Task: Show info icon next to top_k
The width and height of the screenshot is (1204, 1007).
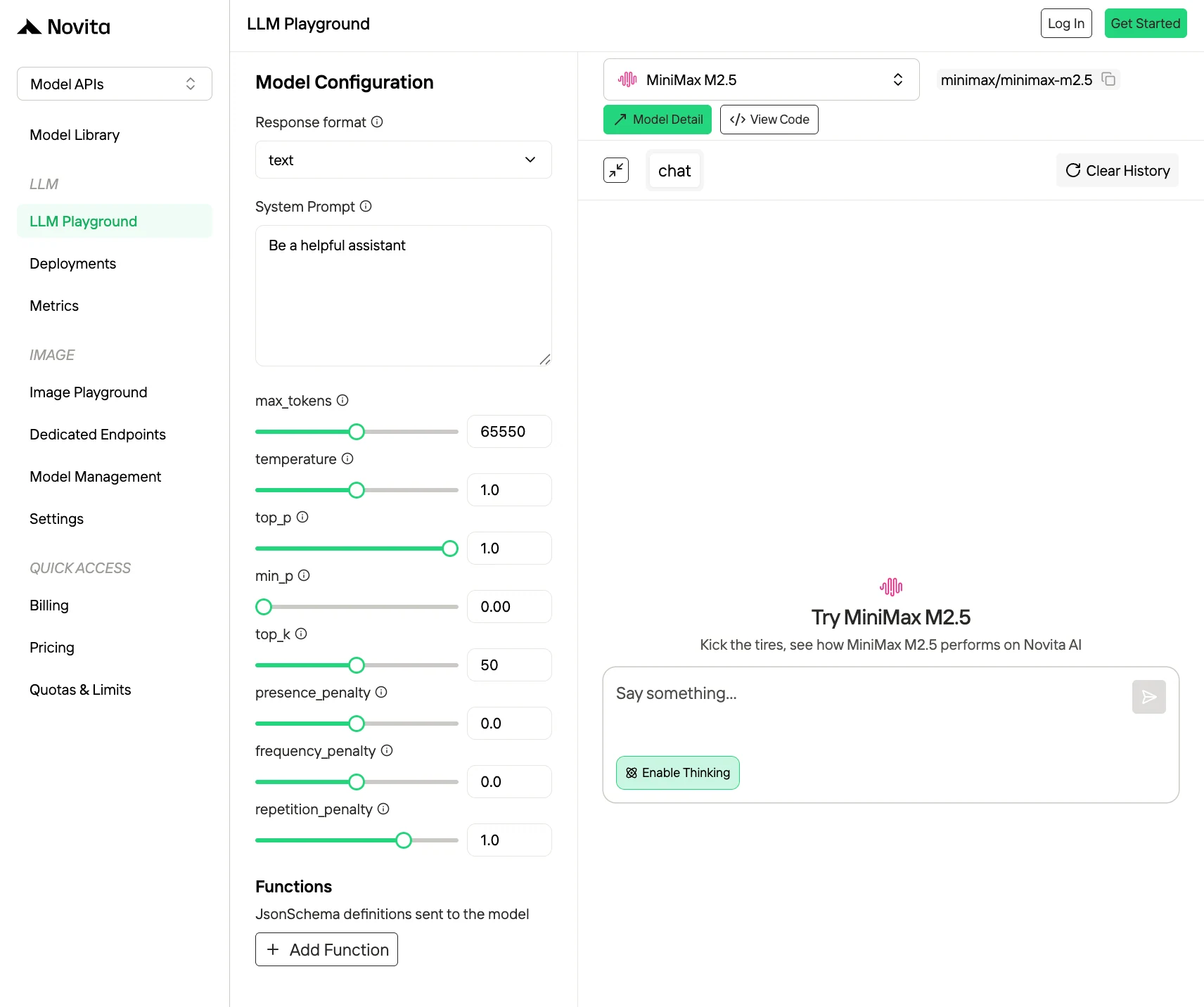Action: pos(301,634)
